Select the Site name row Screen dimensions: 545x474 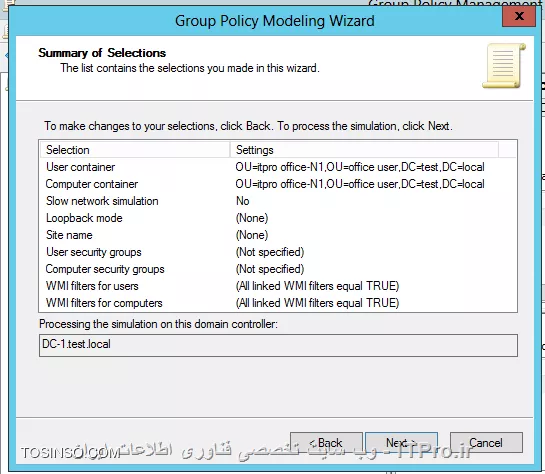pos(278,235)
